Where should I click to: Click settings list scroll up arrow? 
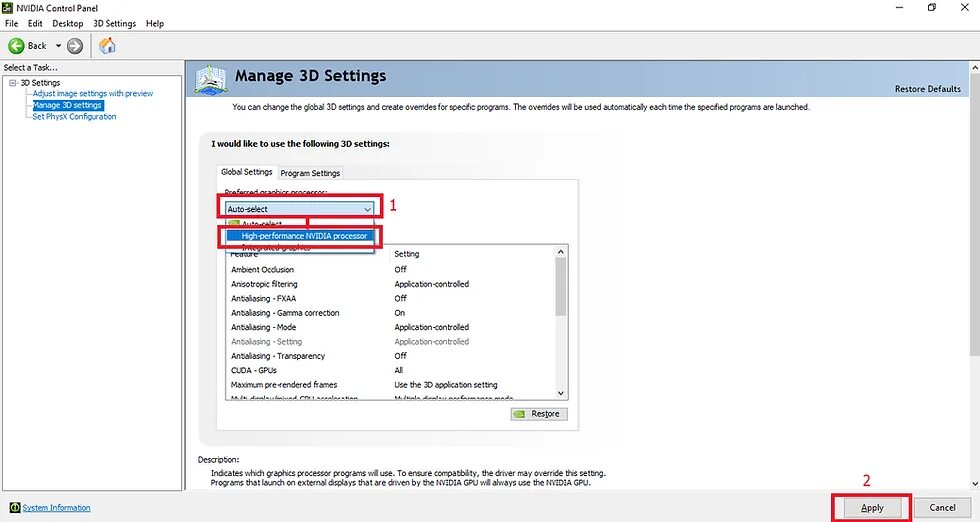[x=561, y=251]
